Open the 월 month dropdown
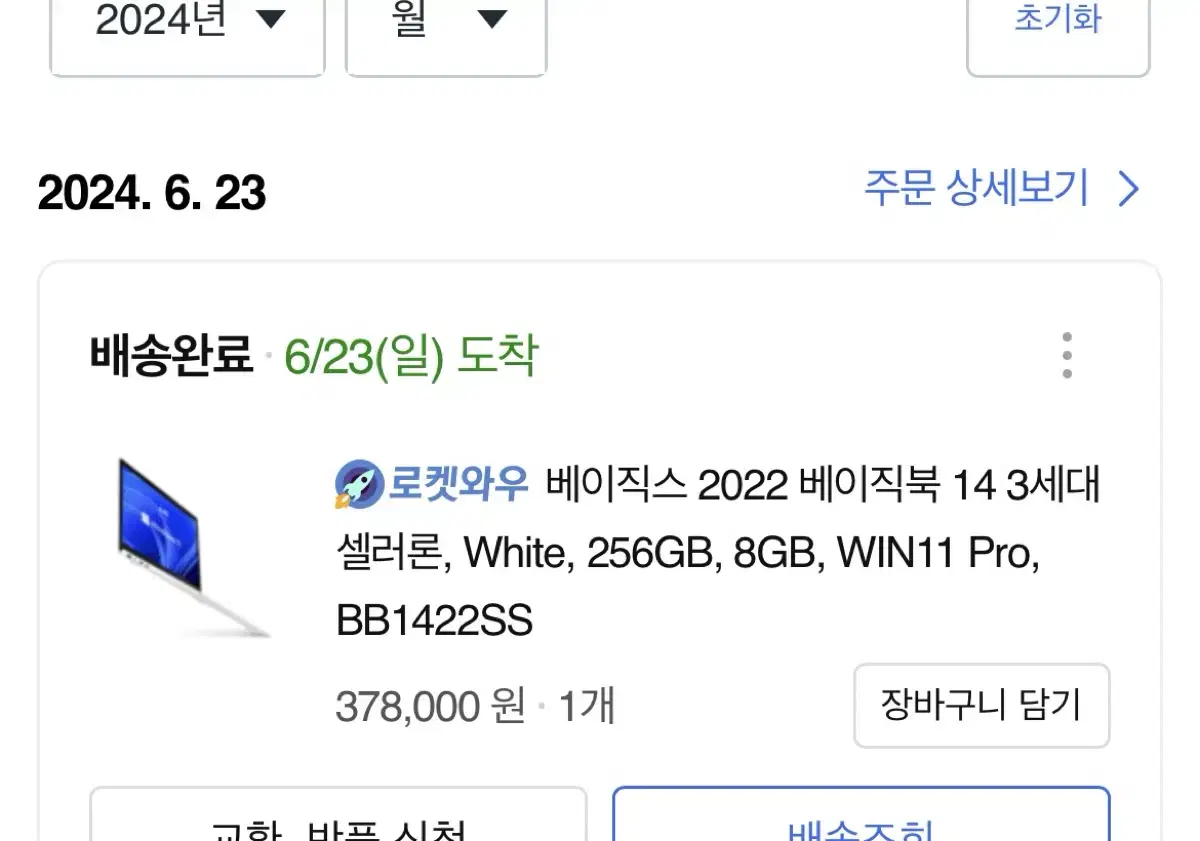 (x=446, y=30)
